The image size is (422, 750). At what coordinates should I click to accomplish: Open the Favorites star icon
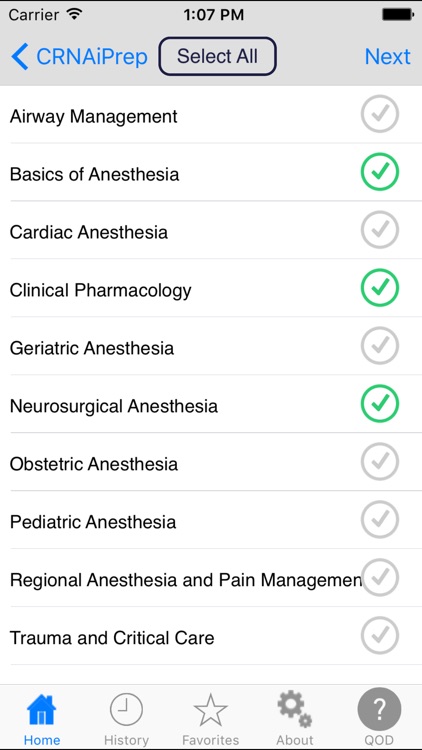210,710
